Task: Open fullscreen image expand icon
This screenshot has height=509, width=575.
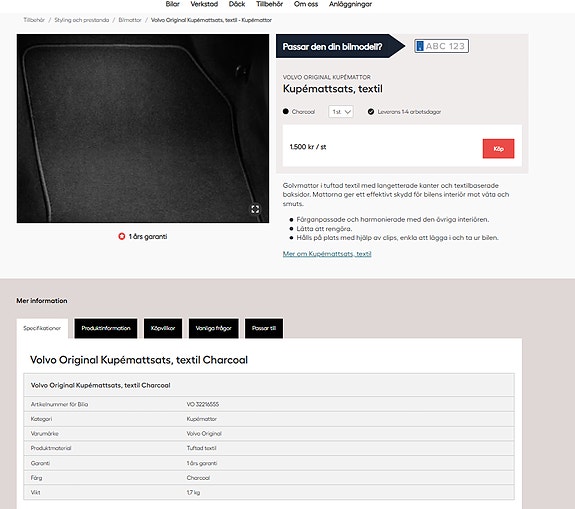Action: click(255, 209)
